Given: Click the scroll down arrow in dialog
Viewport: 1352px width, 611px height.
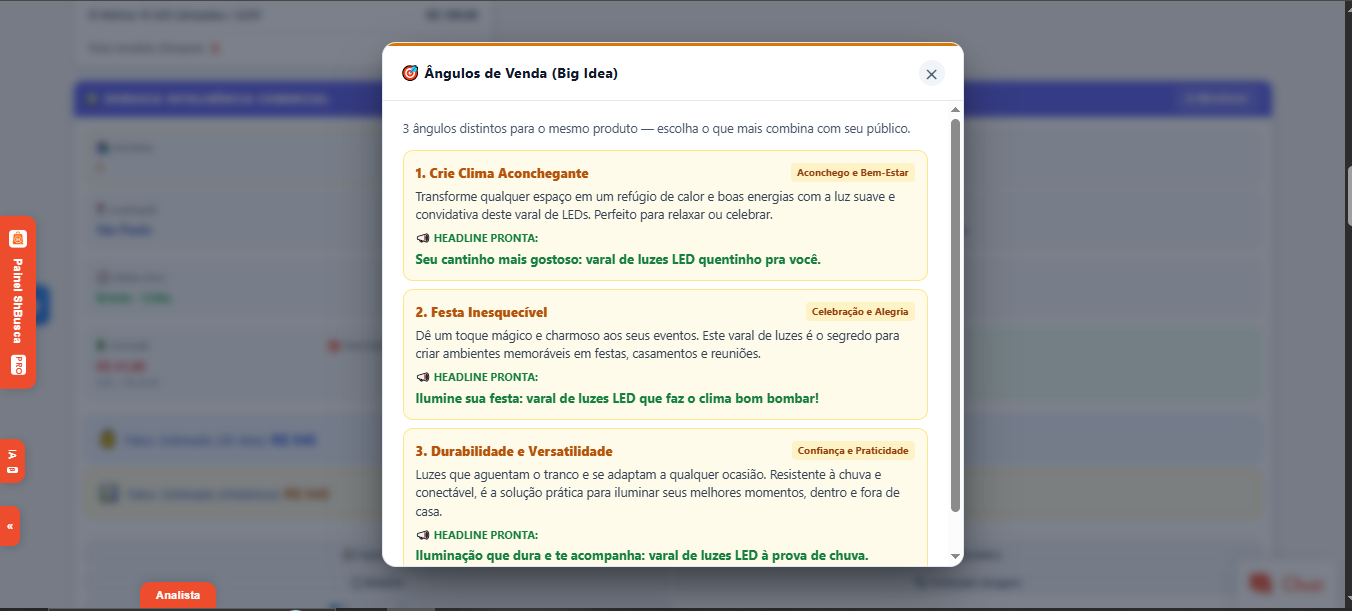Looking at the screenshot, I should click(955, 556).
